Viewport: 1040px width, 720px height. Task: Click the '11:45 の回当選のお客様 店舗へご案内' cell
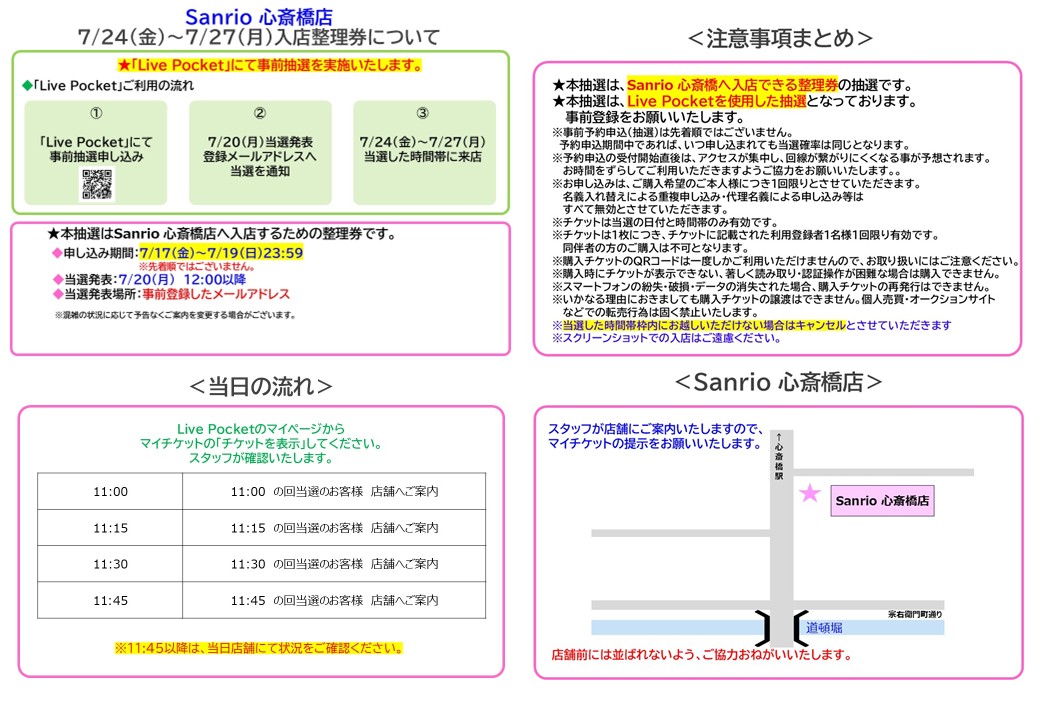click(334, 601)
